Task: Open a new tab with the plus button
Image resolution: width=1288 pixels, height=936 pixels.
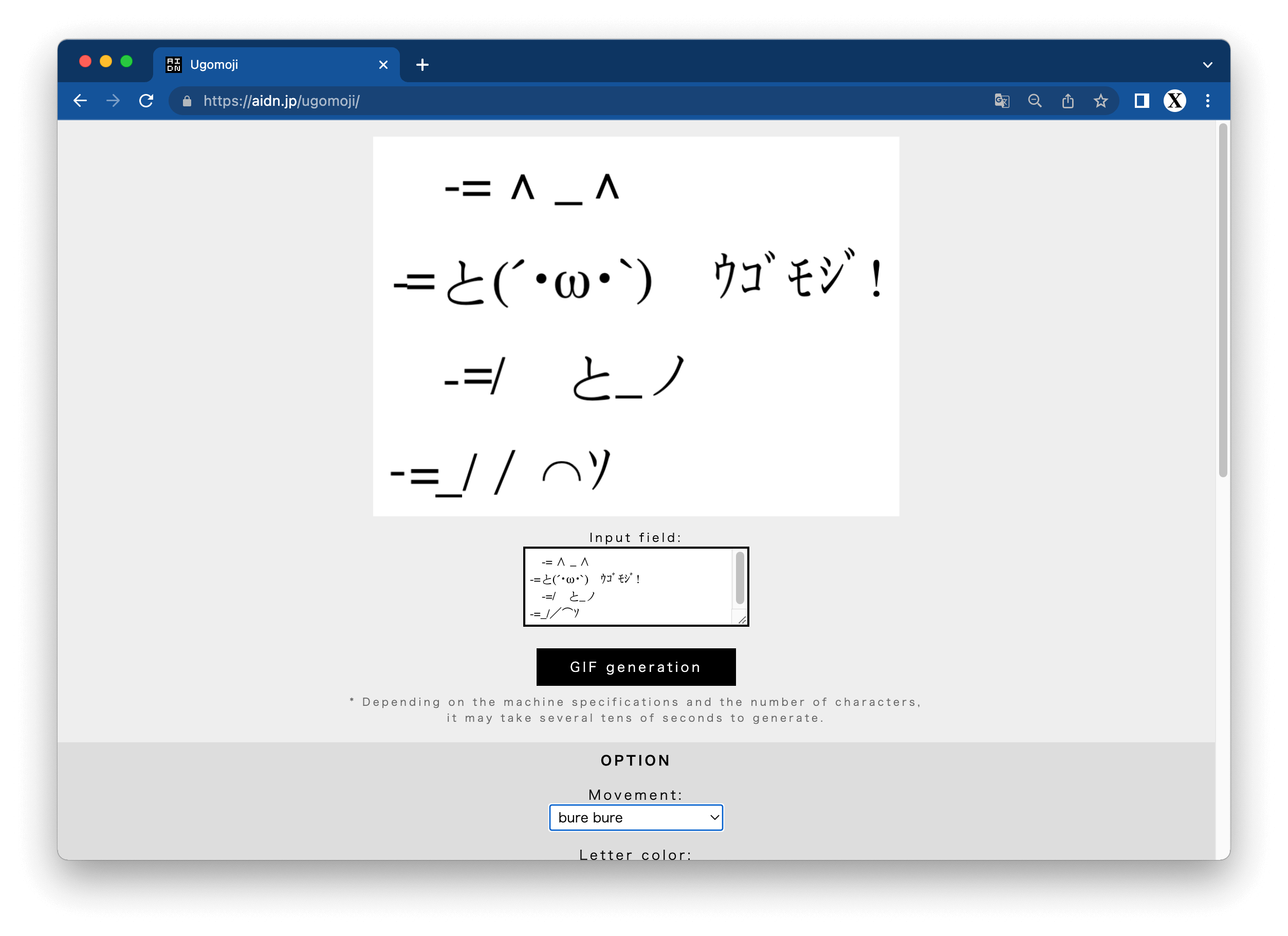Action: (422, 65)
